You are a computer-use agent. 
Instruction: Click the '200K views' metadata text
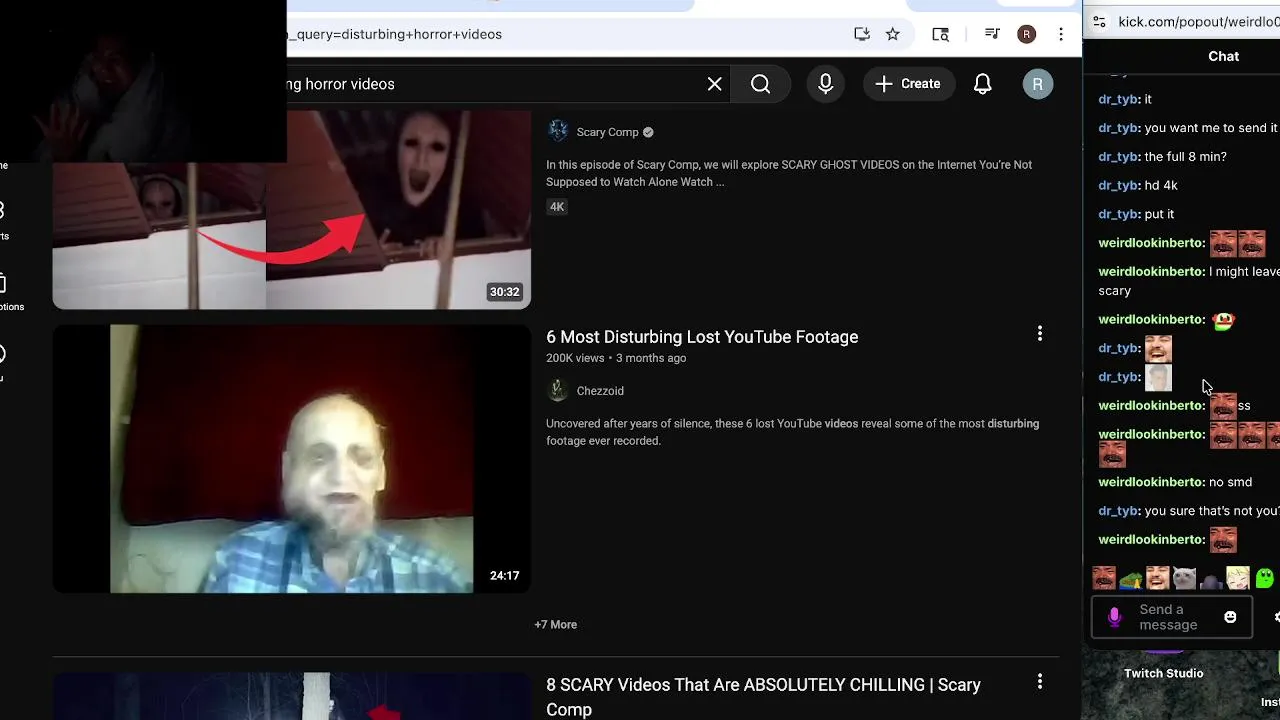pyautogui.click(x=575, y=358)
